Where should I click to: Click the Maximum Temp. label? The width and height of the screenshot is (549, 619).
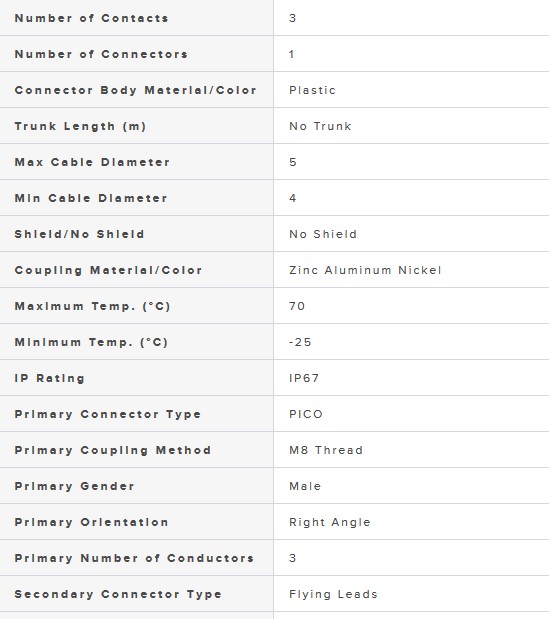pyautogui.click(x=92, y=306)
